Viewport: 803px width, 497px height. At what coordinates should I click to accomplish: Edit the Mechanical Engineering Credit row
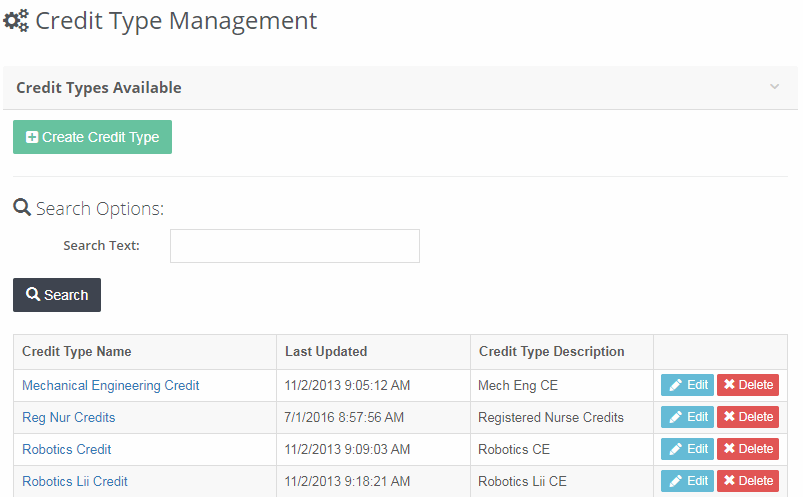pyautogui.click(x=687, y=385)
